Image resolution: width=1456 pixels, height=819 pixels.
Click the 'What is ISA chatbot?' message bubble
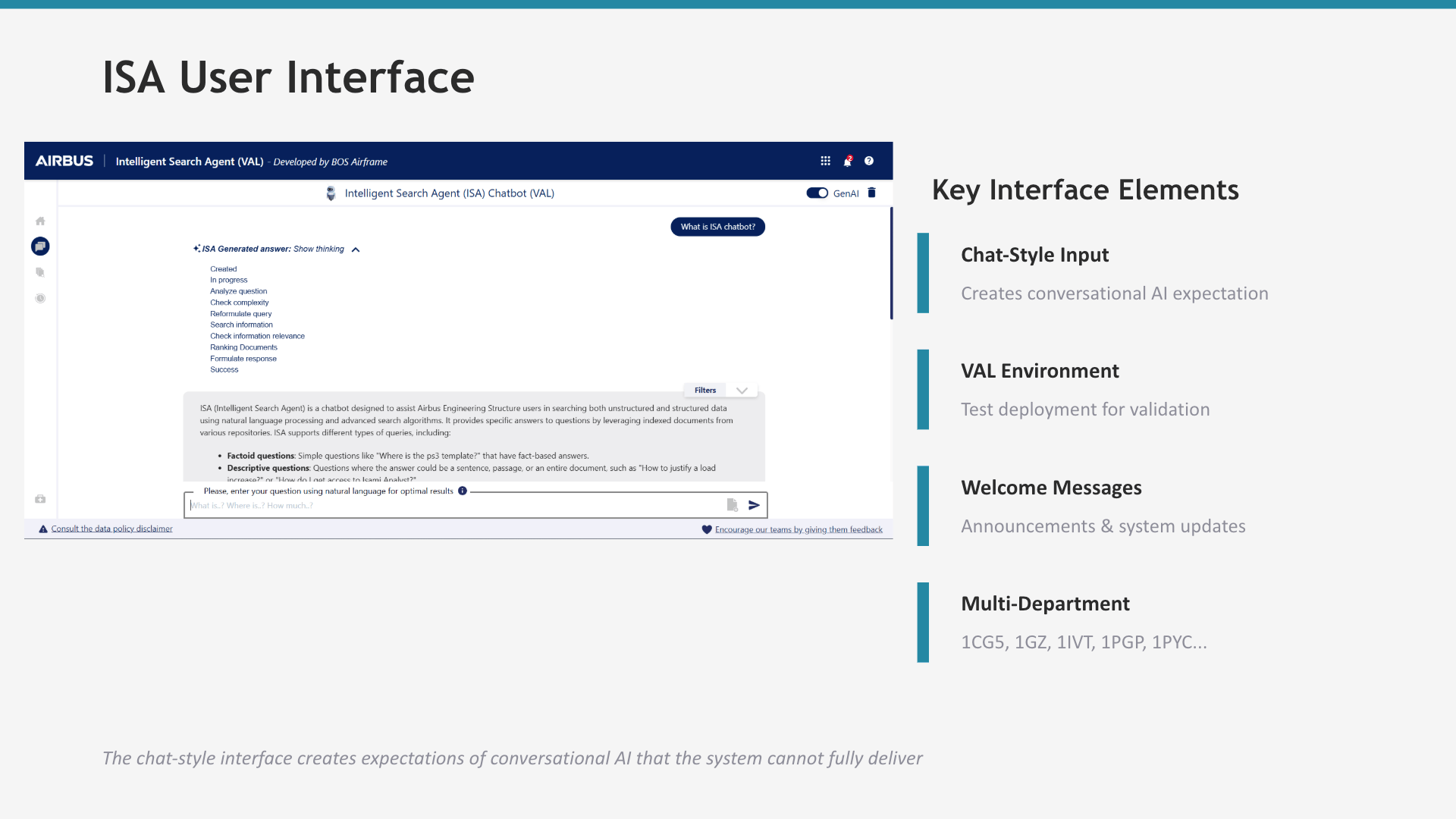click(x=717, y=227)
